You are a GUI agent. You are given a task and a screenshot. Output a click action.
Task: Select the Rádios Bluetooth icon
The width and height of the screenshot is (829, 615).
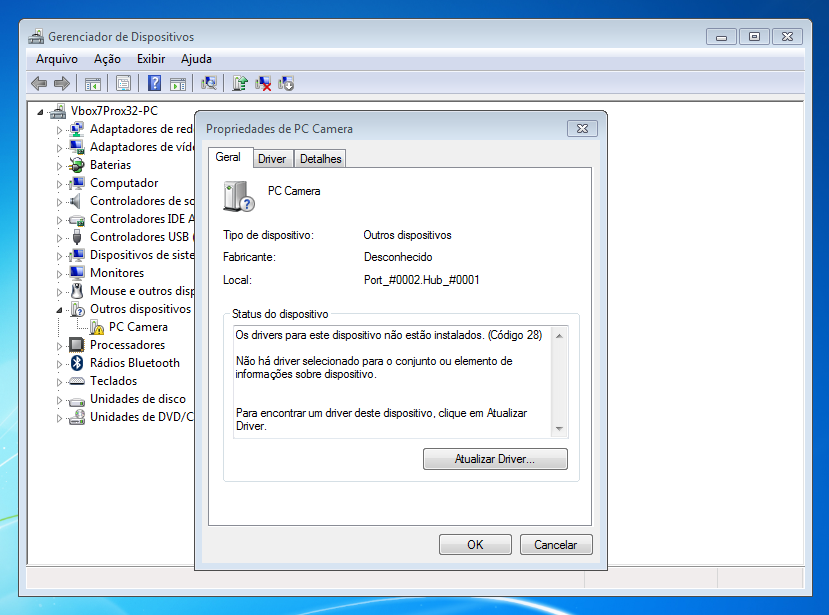[x=77, y=363]
